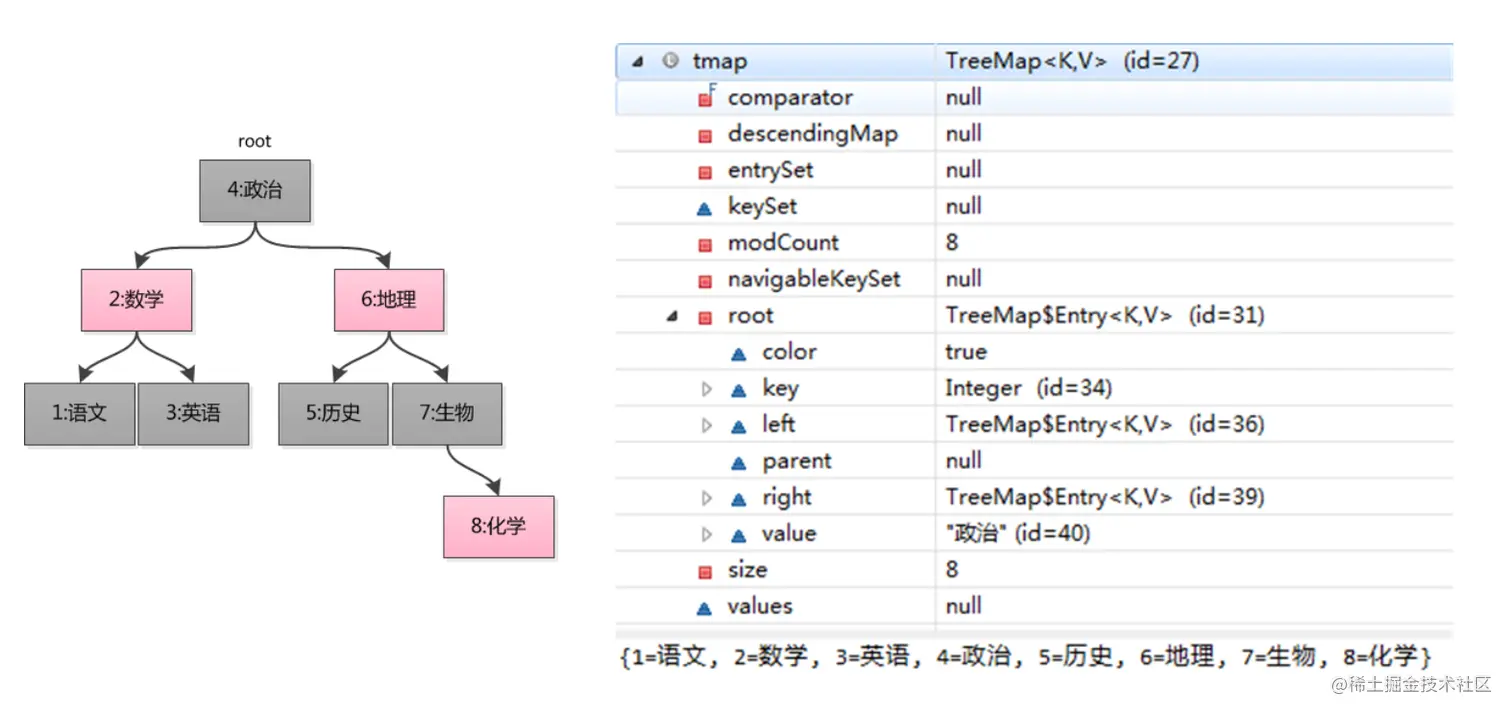The width and height of the screenshot is (1512, 715).
Task: Select the keySet field name
Action: pos(762,206)
